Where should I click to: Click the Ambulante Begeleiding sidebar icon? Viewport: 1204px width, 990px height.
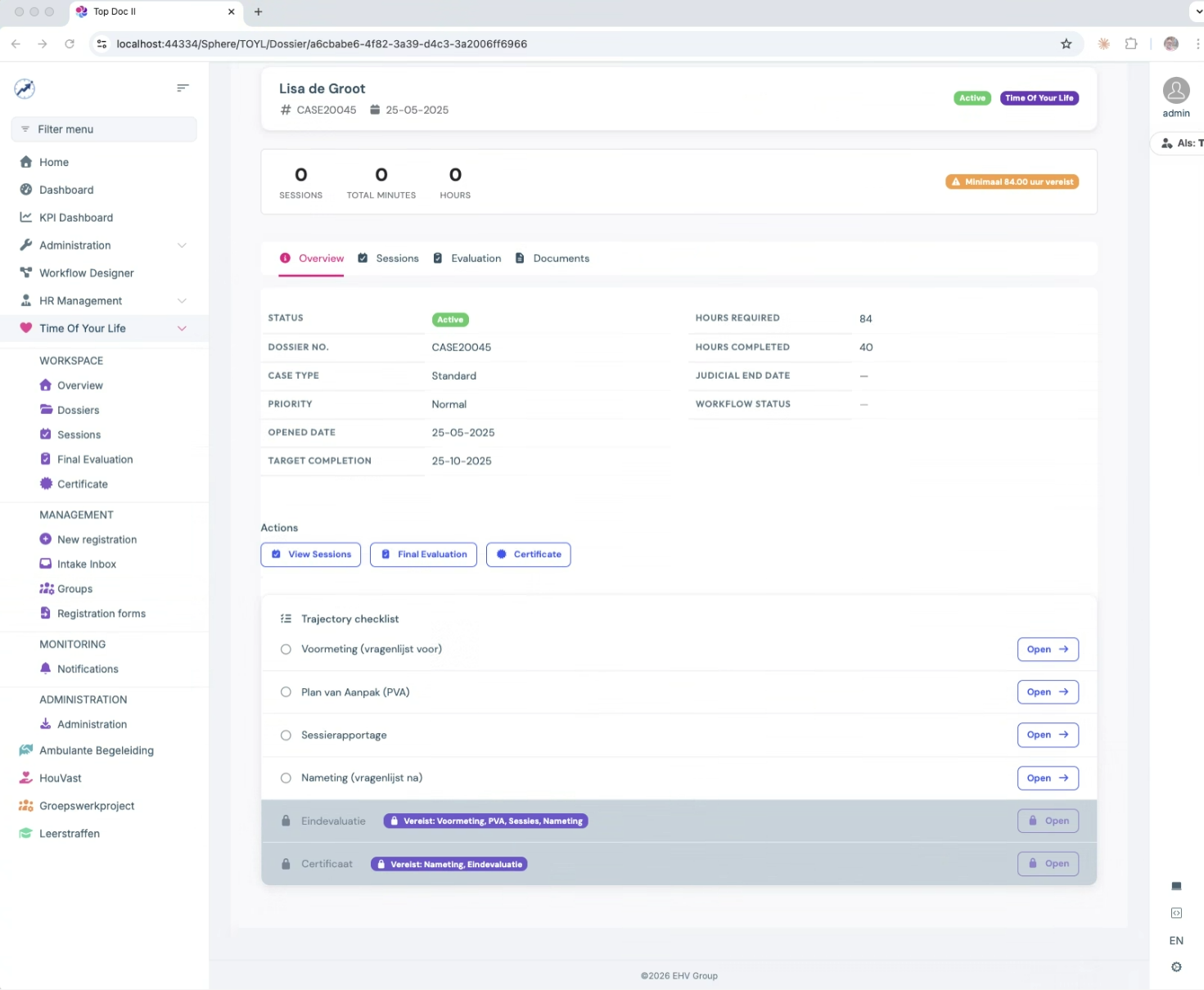click(25, 750)
